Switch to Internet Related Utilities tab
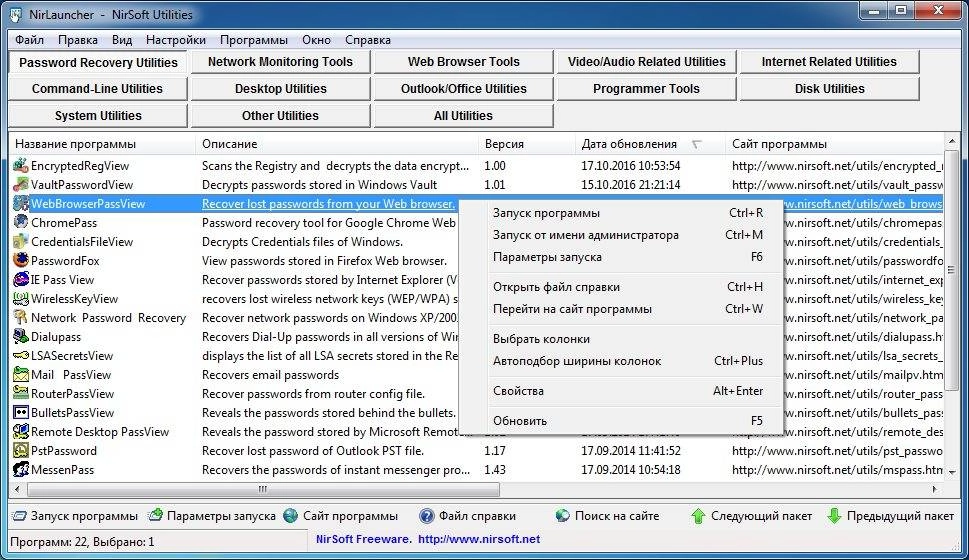This screenshot has height=560, width=969. 829,62
